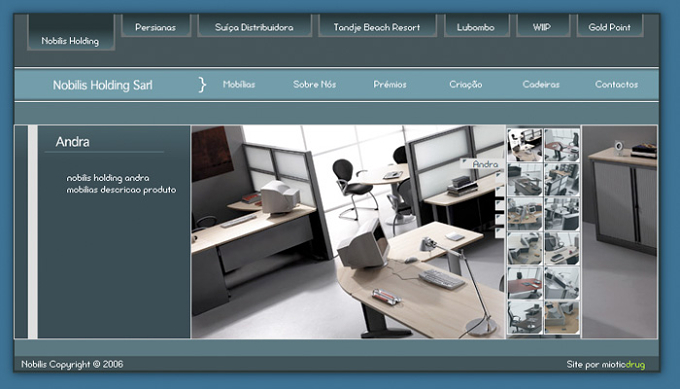Open the Cadeiras menu item
This screenshot has width=680, height=389.
pos(541,85)
